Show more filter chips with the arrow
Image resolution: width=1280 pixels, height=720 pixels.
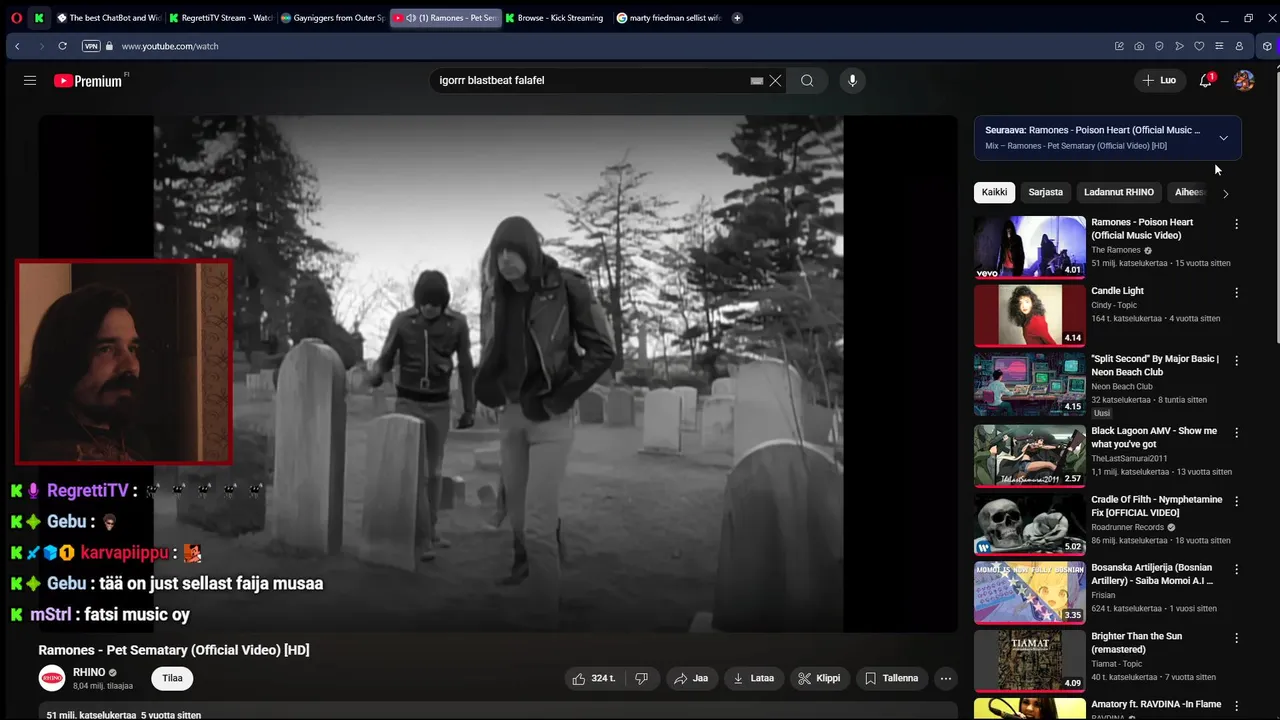click(x=1225, y=193)
